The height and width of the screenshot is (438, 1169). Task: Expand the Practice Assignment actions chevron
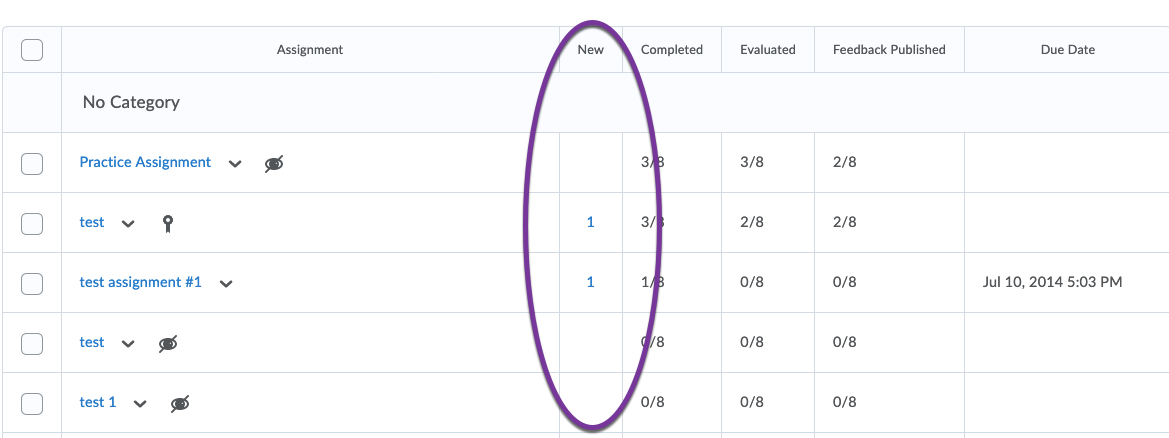pyautogui.click(x=235, y=164)
